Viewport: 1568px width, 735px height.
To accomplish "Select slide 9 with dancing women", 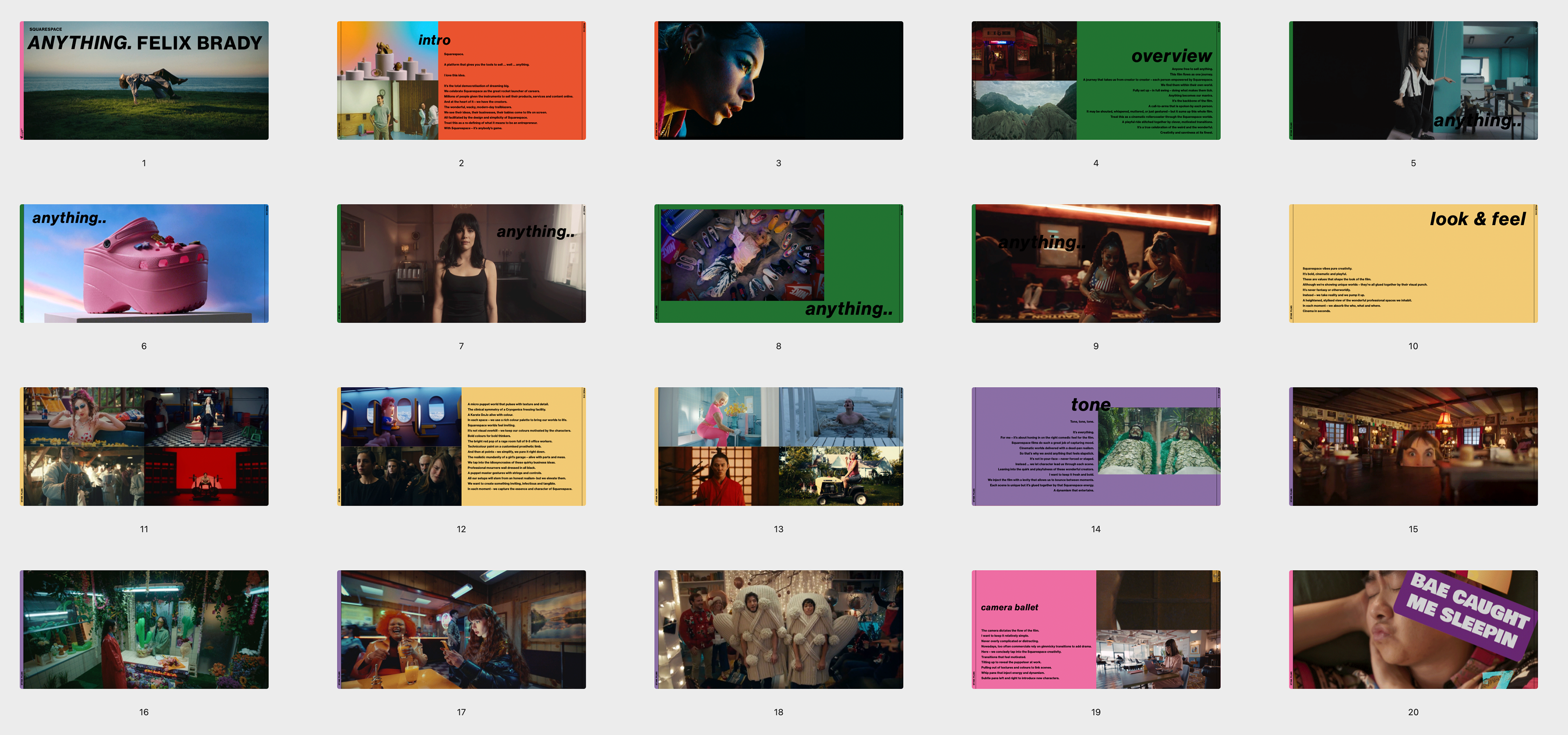I will [x=1096, y=263].
